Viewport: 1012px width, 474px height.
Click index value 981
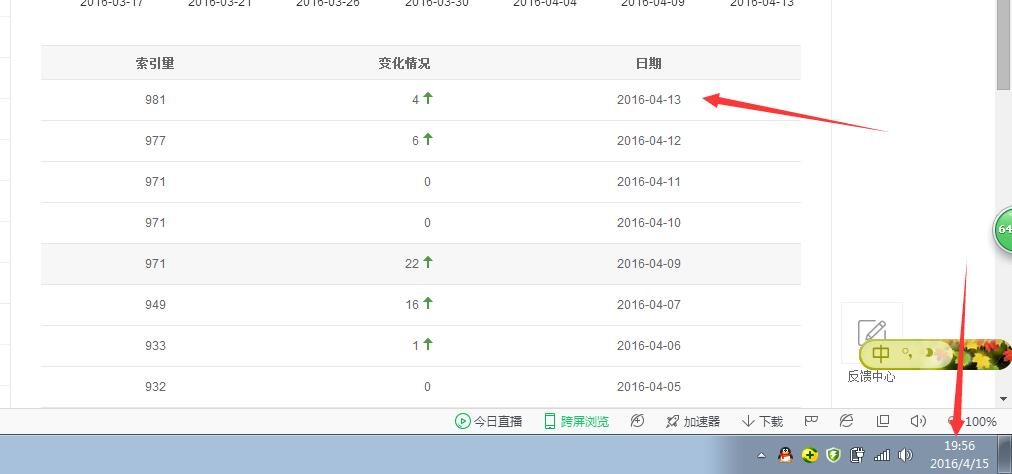pos(156,99)
